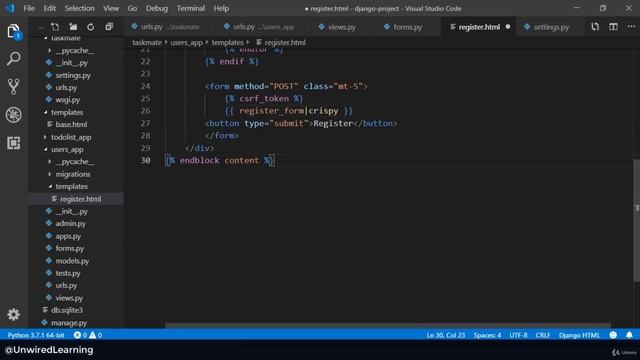640x360 pixels.
Task: Open editor More Actions ellipsis
Action: pyautogui.click(x=631, y=27)
